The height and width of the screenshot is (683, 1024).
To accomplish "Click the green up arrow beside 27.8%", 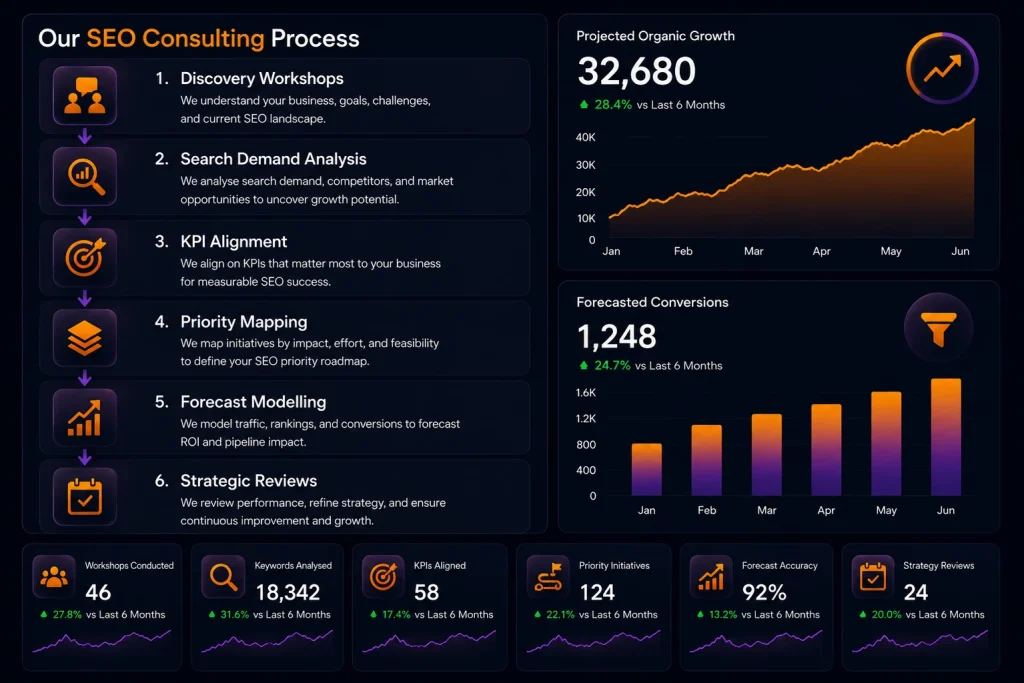I will point(44,614).
